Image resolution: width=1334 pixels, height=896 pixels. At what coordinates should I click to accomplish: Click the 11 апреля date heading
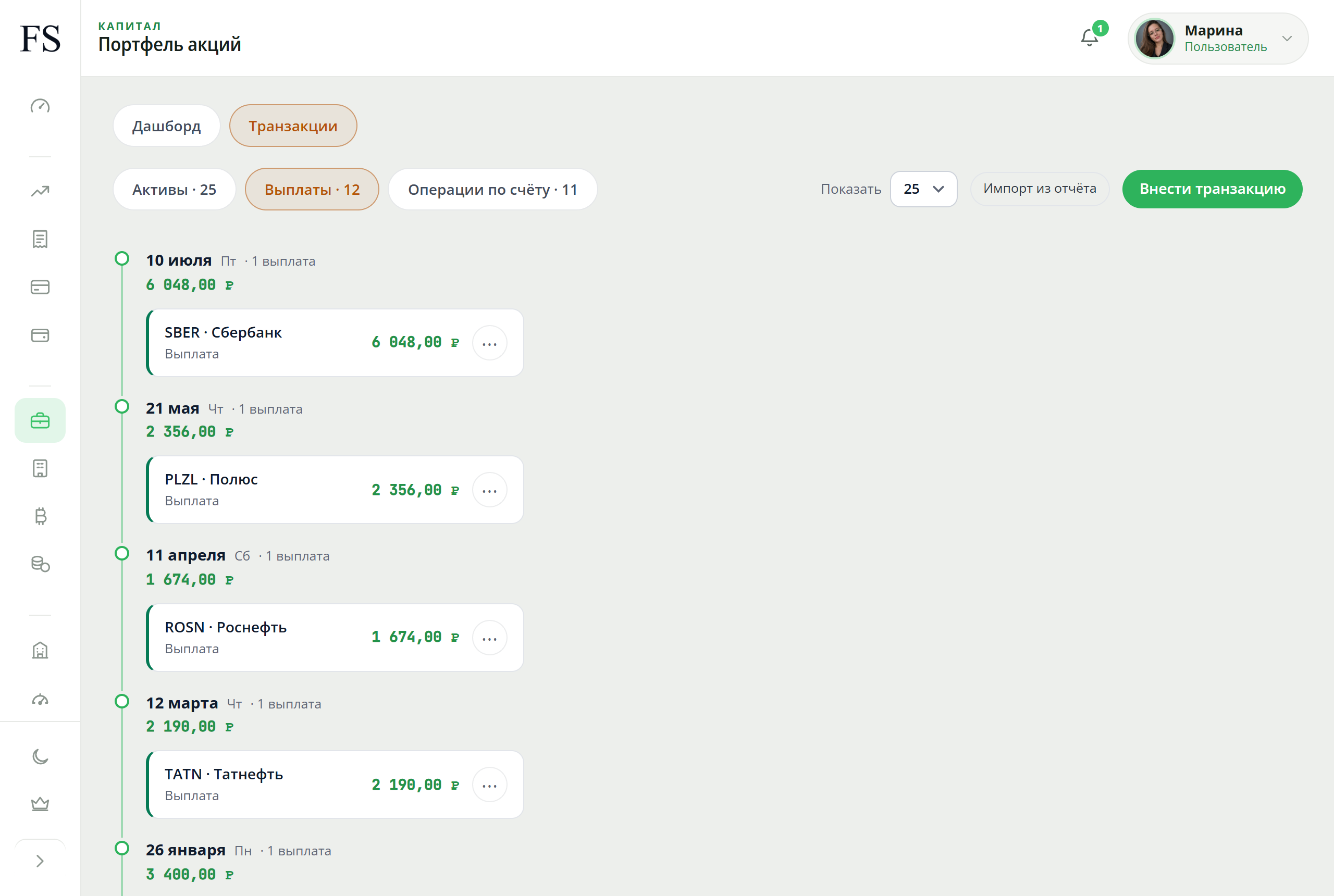186,555
